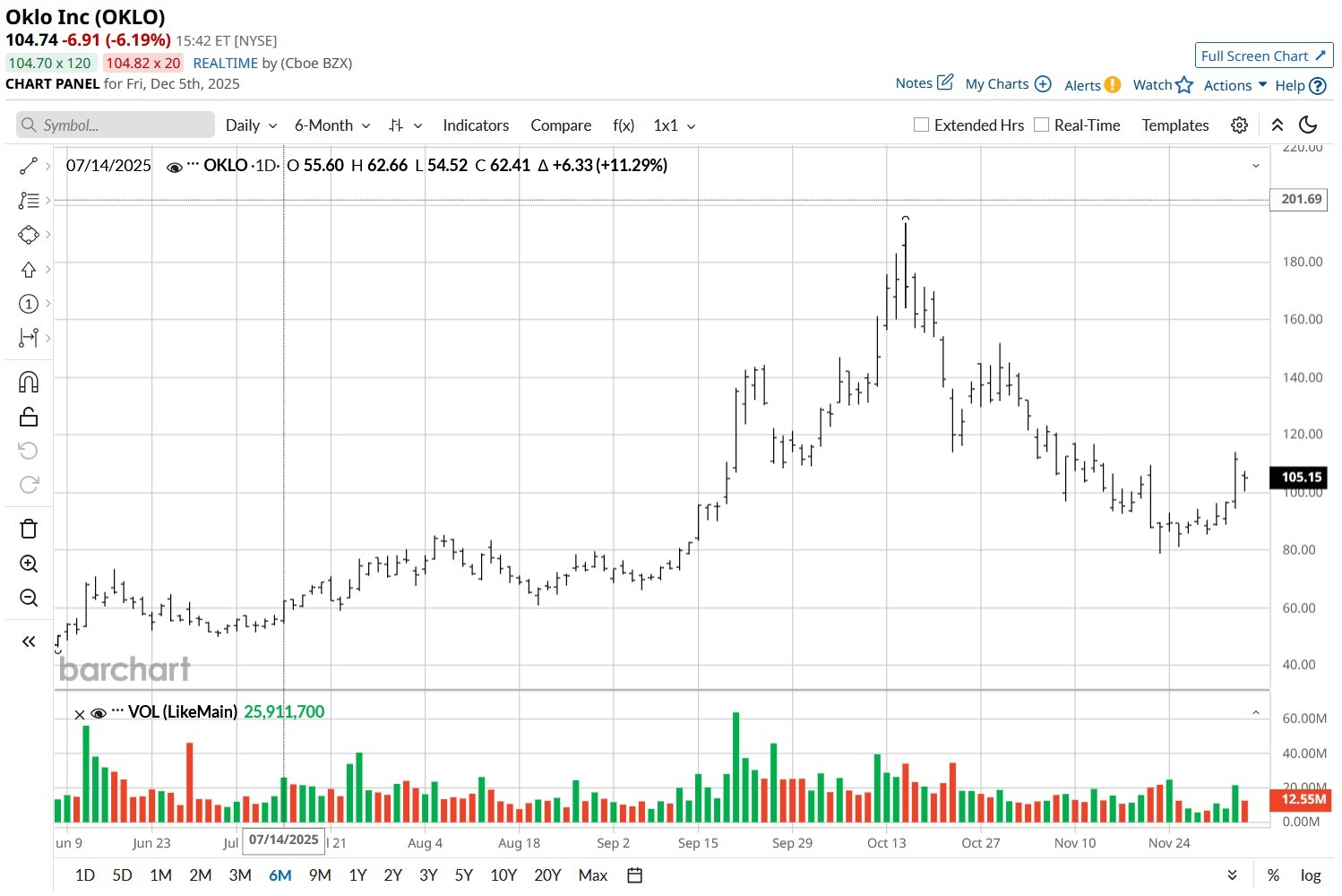This screenshot has height=896, width=1342.
Task: Select the arrow marker tool
Action: [x=29, y=270]
